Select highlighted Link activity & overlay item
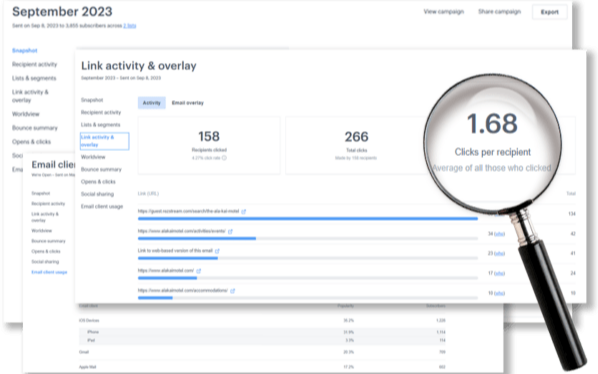This screenshot has height=374, width=598. click(x=104, y=141)
